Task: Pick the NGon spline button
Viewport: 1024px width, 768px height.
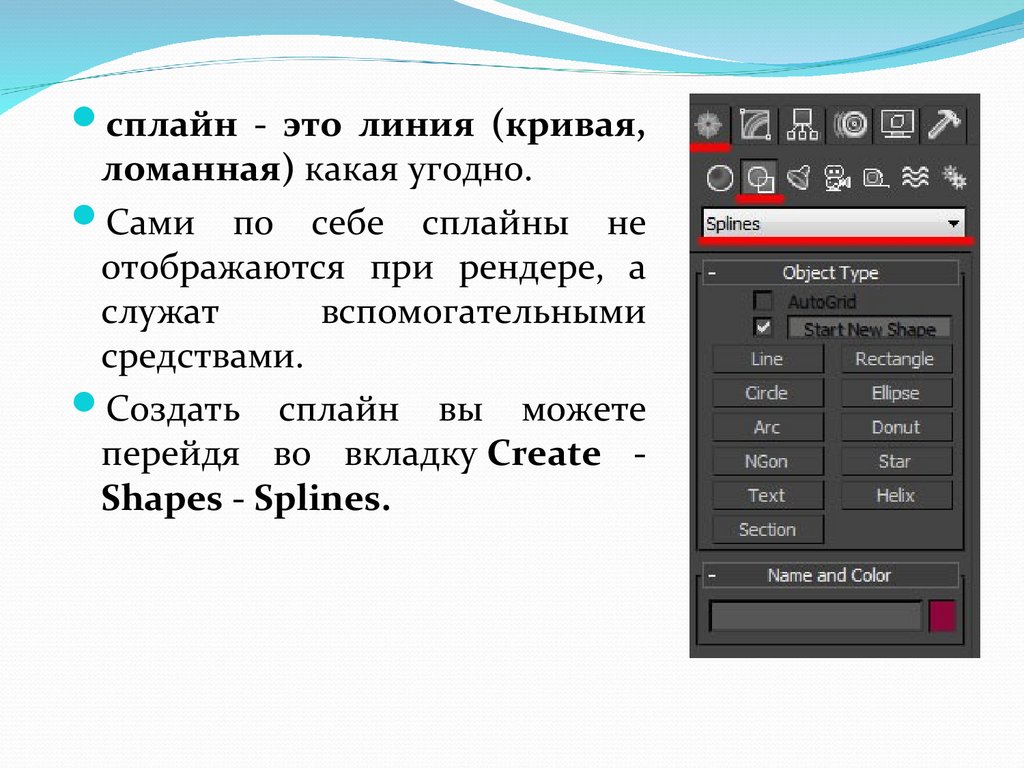Action: tap(767, 461)
